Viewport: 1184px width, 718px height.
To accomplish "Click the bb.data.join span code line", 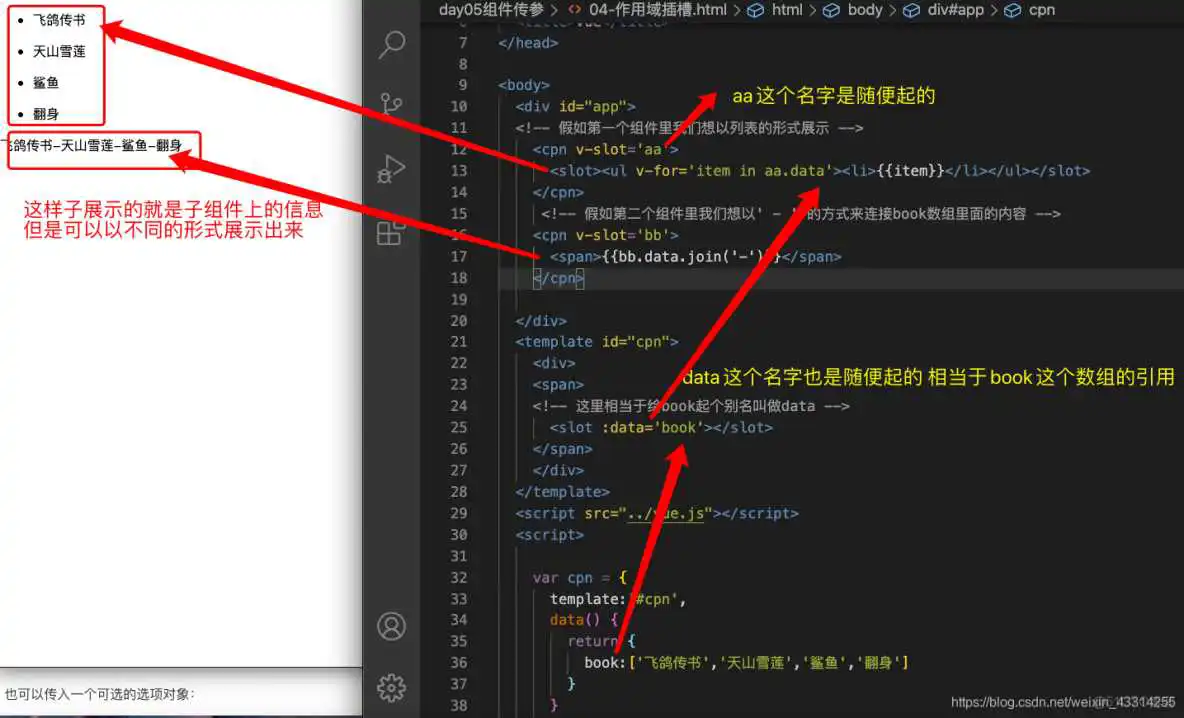I will tap(695, 257).
